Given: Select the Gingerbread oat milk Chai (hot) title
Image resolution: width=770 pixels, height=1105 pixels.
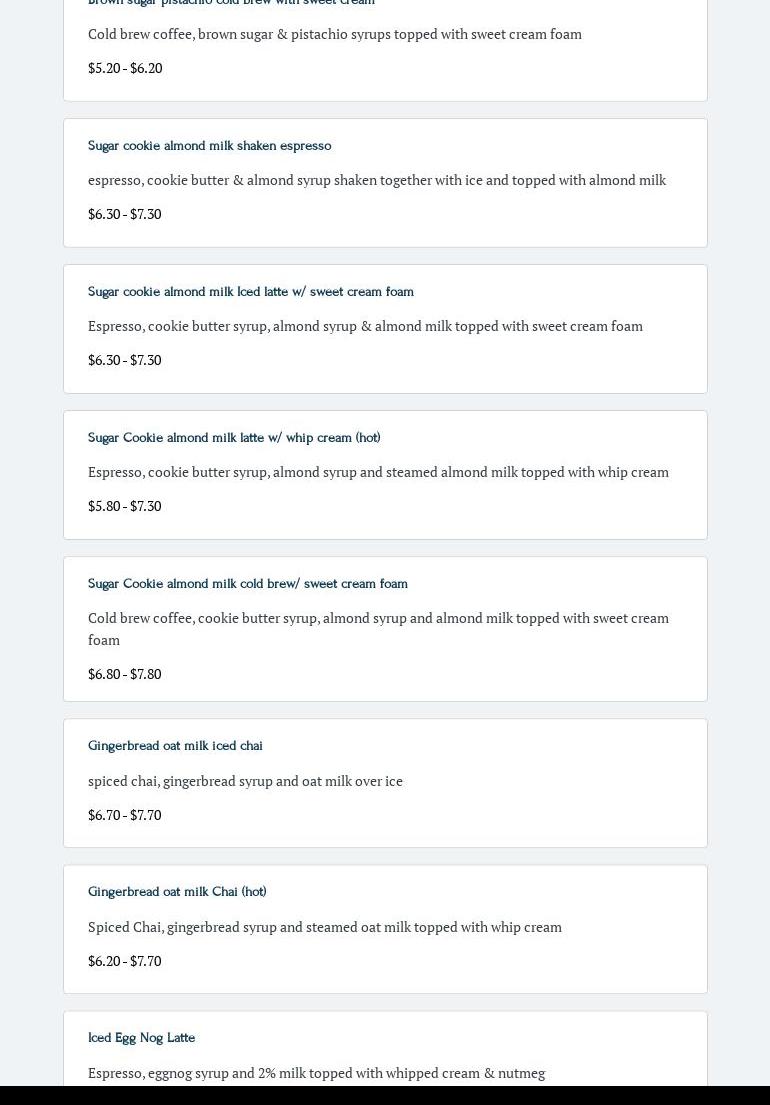Looking at the screenshot, I should click(177, 892).
